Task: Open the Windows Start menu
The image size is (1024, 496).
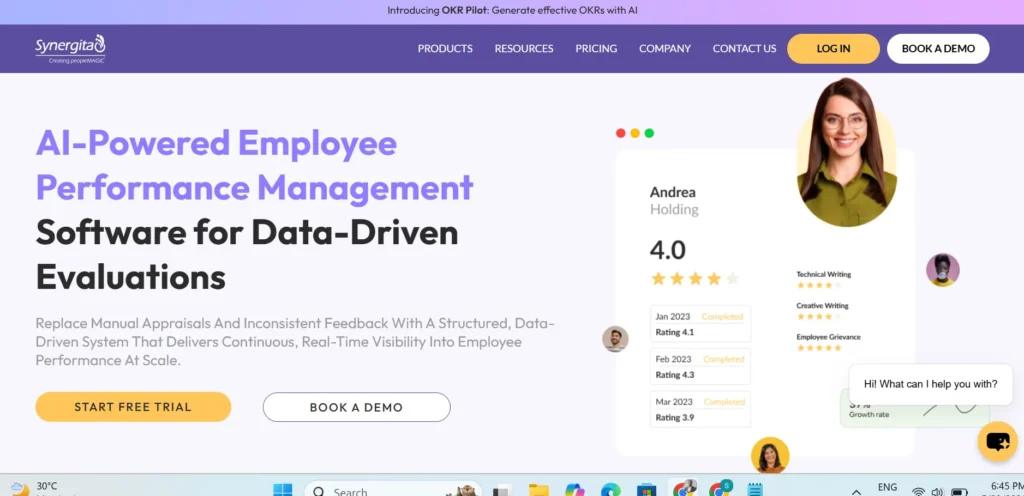Action: (x=283, y=489)
